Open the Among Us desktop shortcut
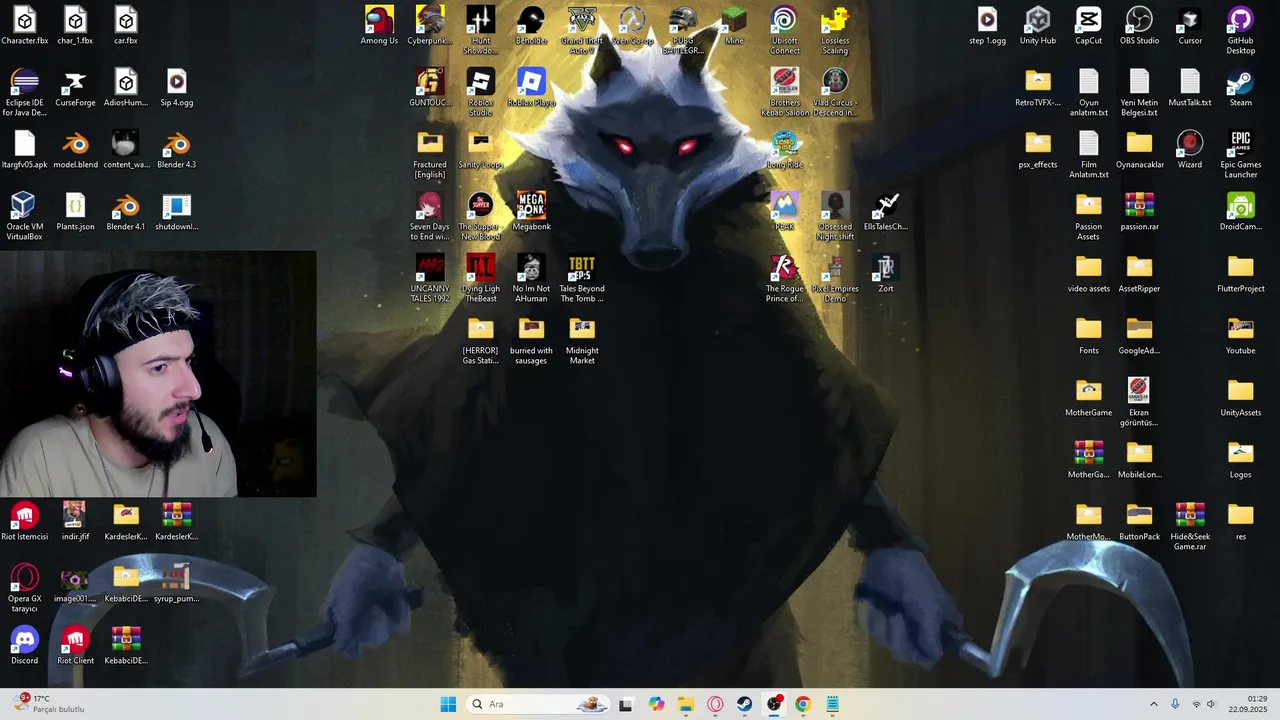This screenshot has width=1280, height=720. coord(379,26)
